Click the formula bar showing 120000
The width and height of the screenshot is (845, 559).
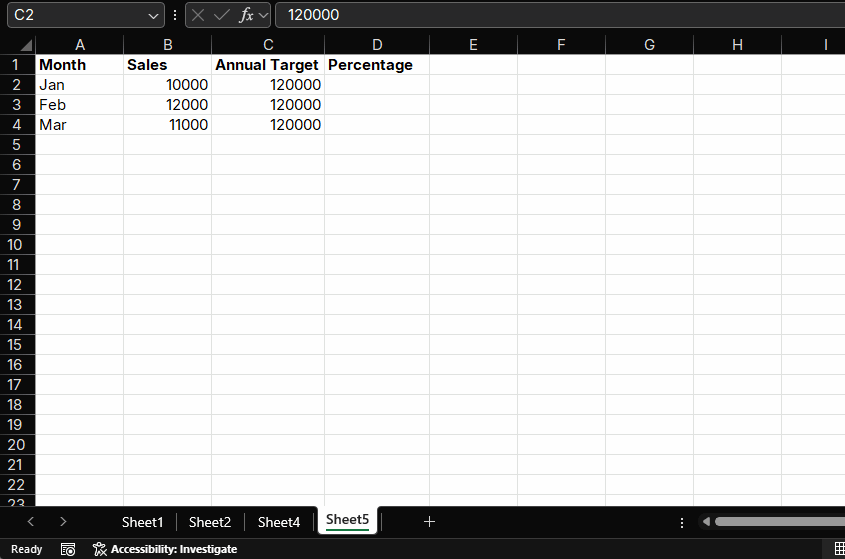click(560, 15)
